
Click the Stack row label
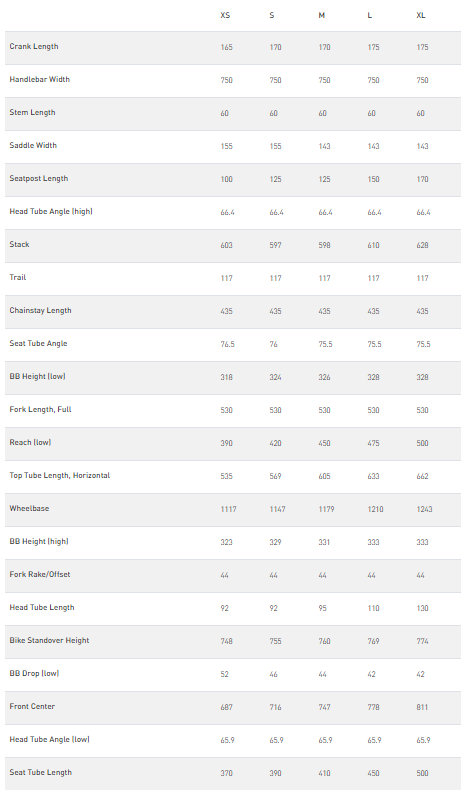[19, 244]
